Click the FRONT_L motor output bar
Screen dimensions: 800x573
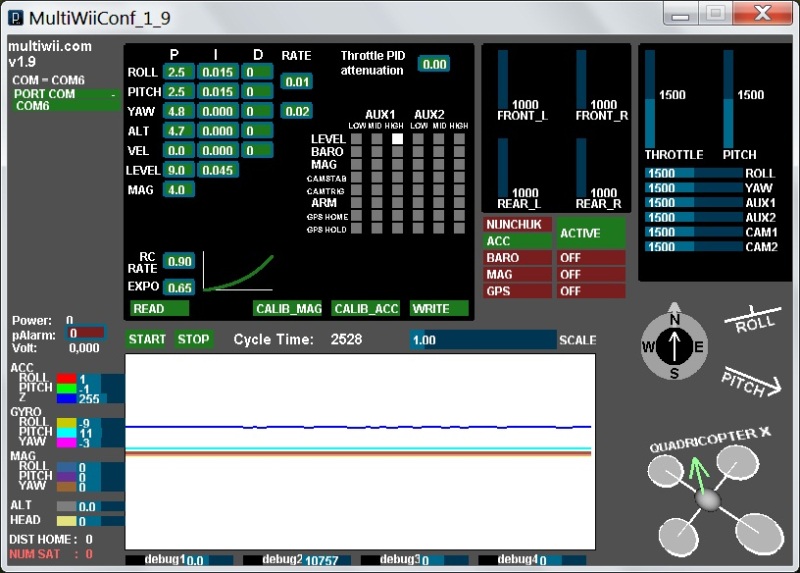tap(503, 79)
